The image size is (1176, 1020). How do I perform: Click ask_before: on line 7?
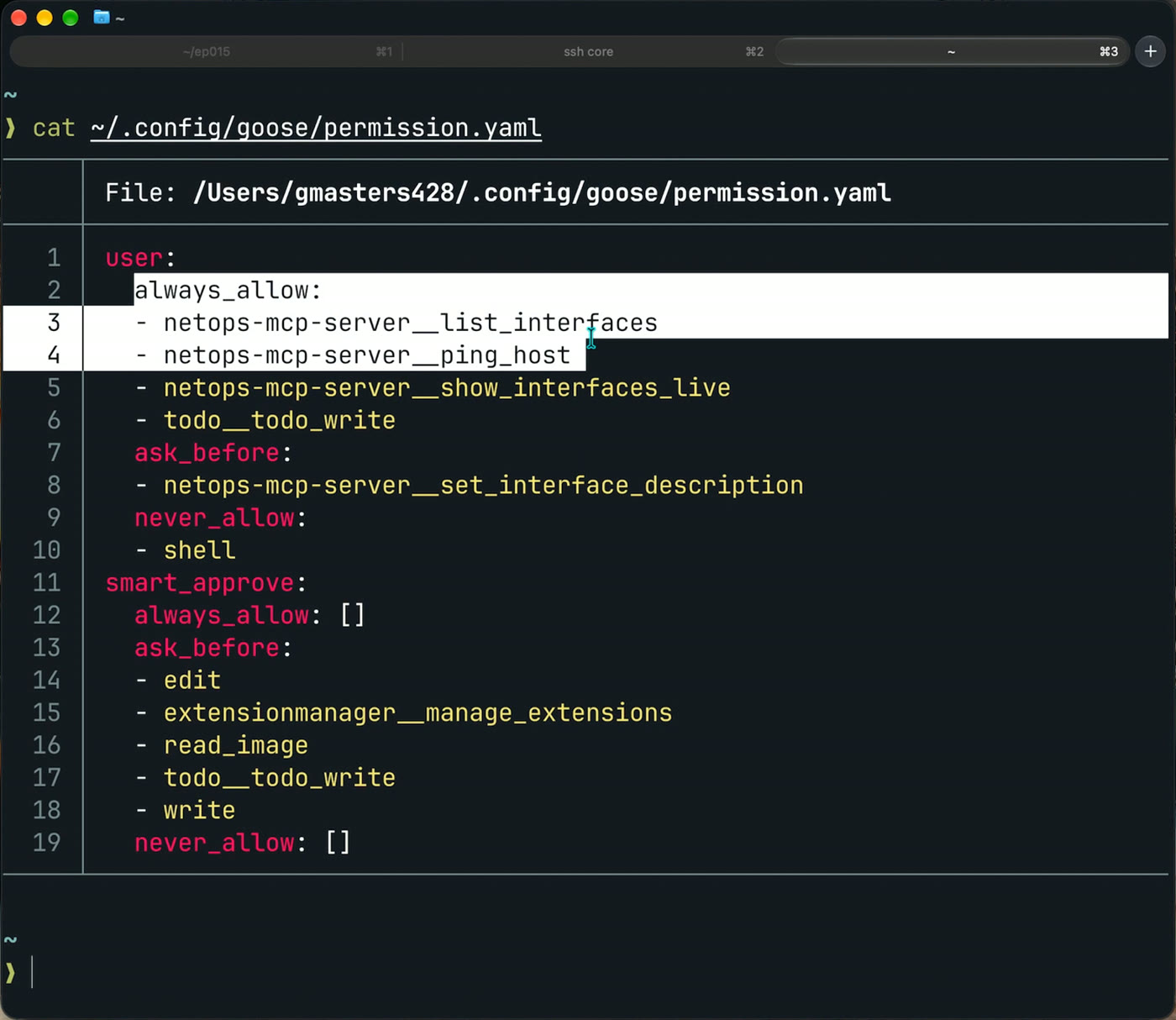click(x=213, y=453)
